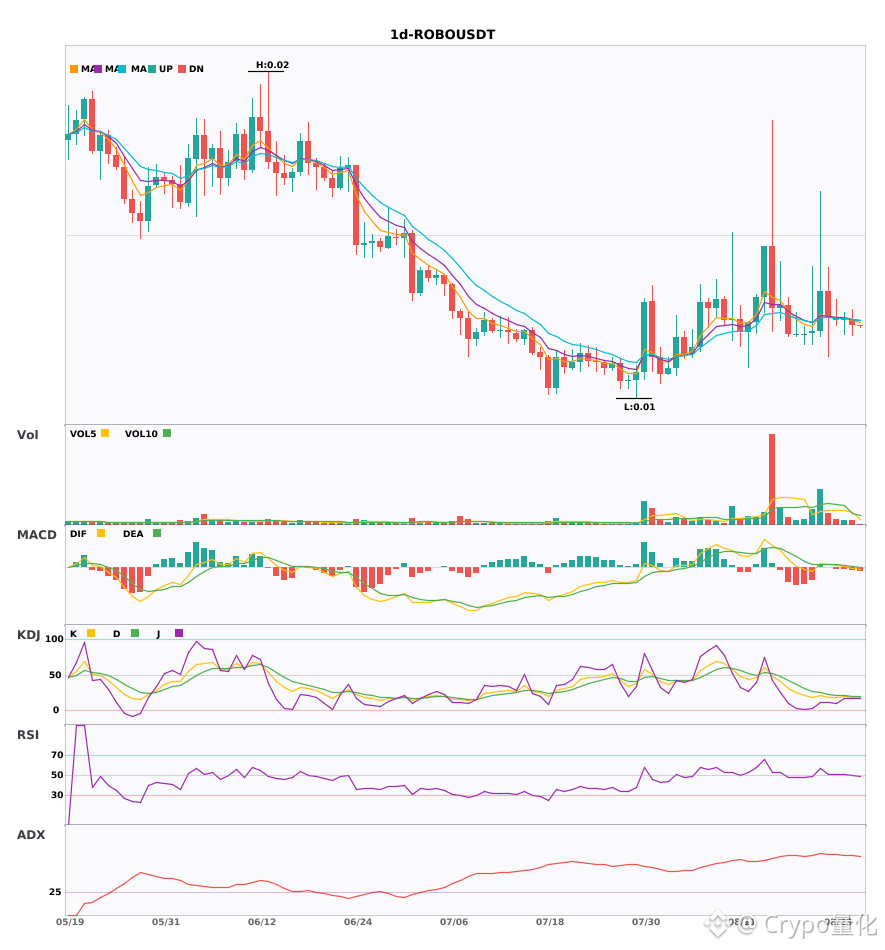
Task: Click the DIF legend text
Action: coord(78,534)
